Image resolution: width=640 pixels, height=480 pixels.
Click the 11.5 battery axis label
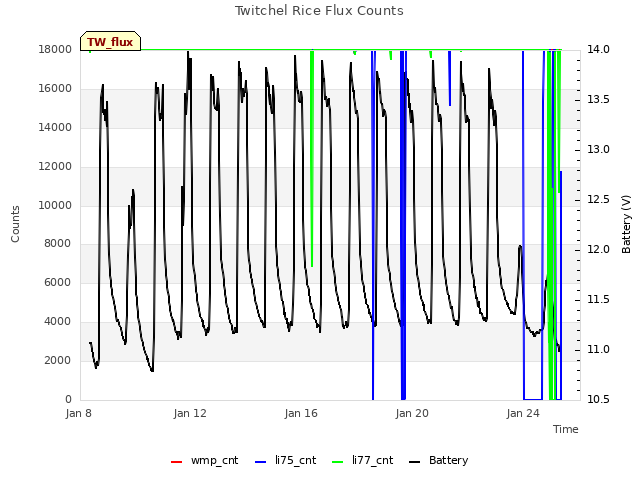tap(598, 300)
